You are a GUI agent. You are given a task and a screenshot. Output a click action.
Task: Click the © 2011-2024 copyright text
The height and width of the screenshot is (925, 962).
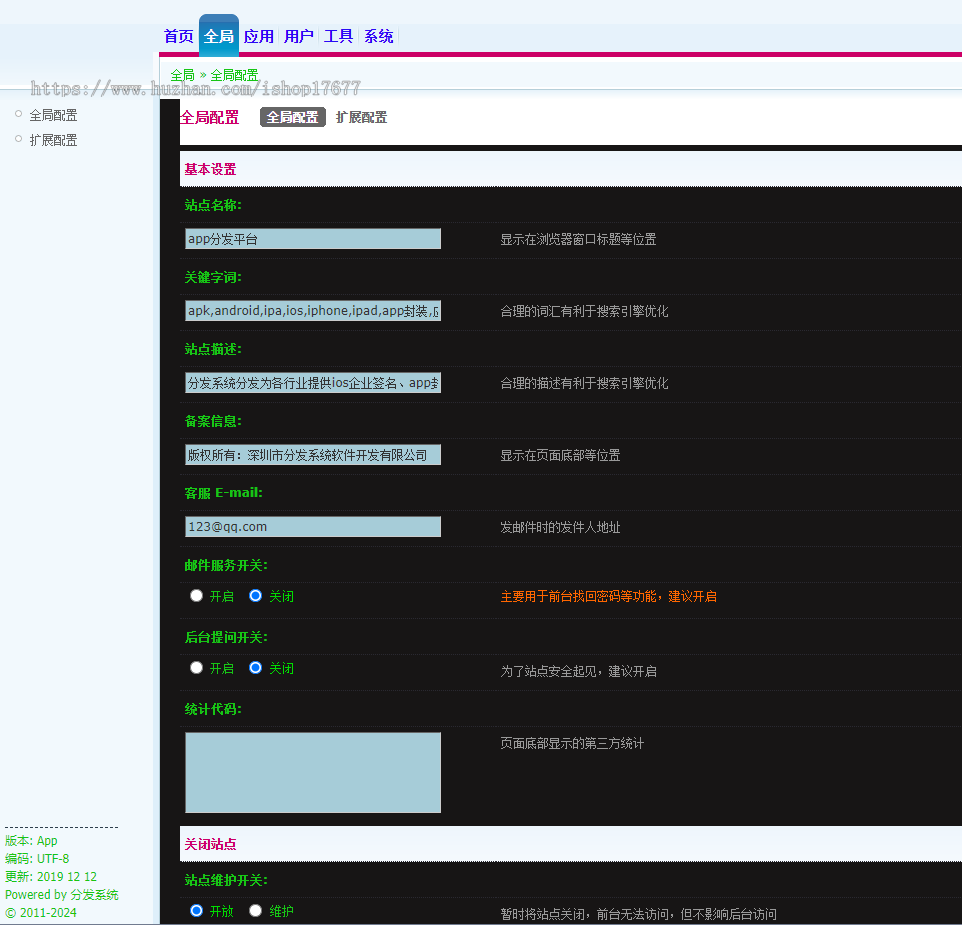40,912
